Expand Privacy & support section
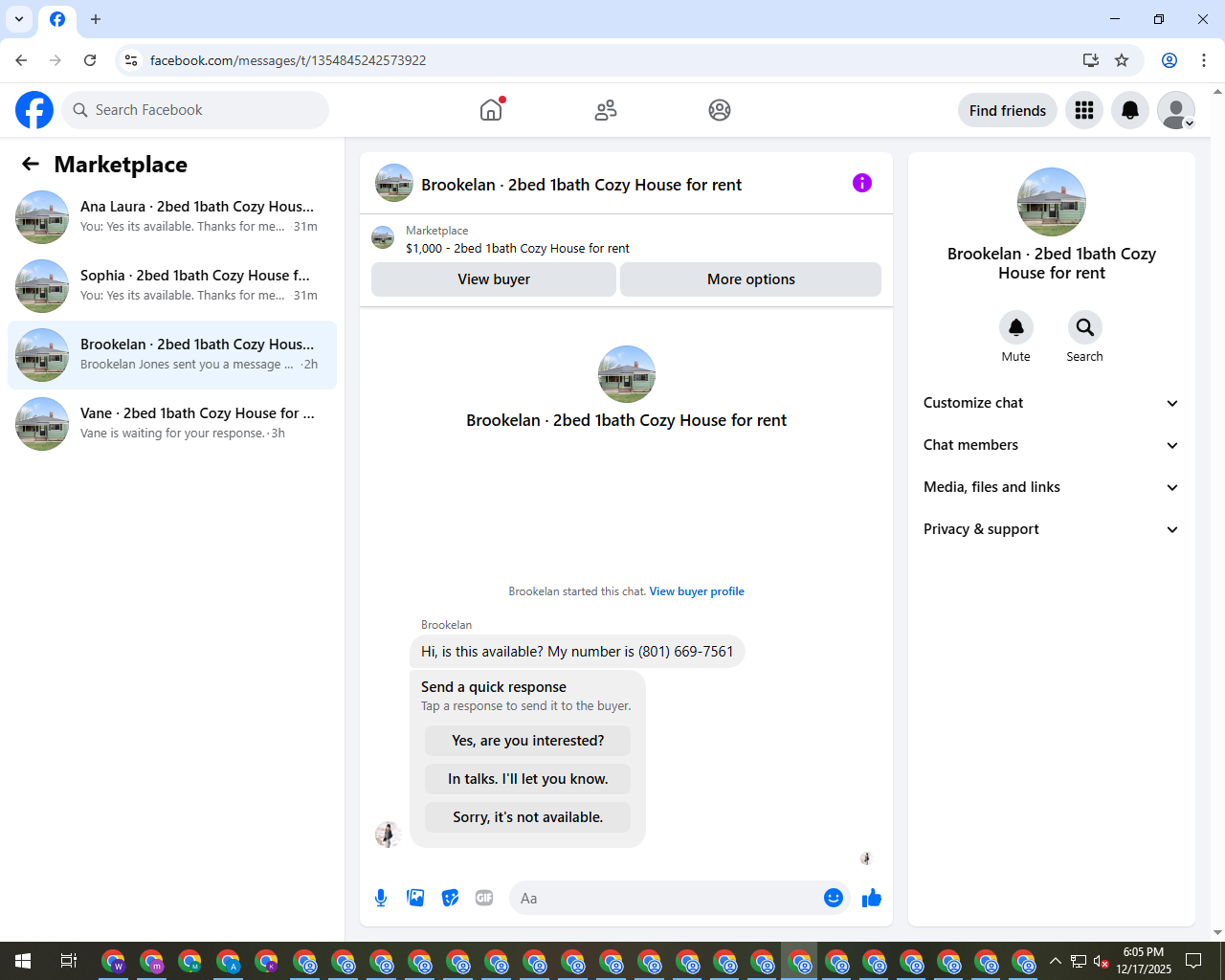This screenshot has width=1225, height=980. [x=1051, y=529]
